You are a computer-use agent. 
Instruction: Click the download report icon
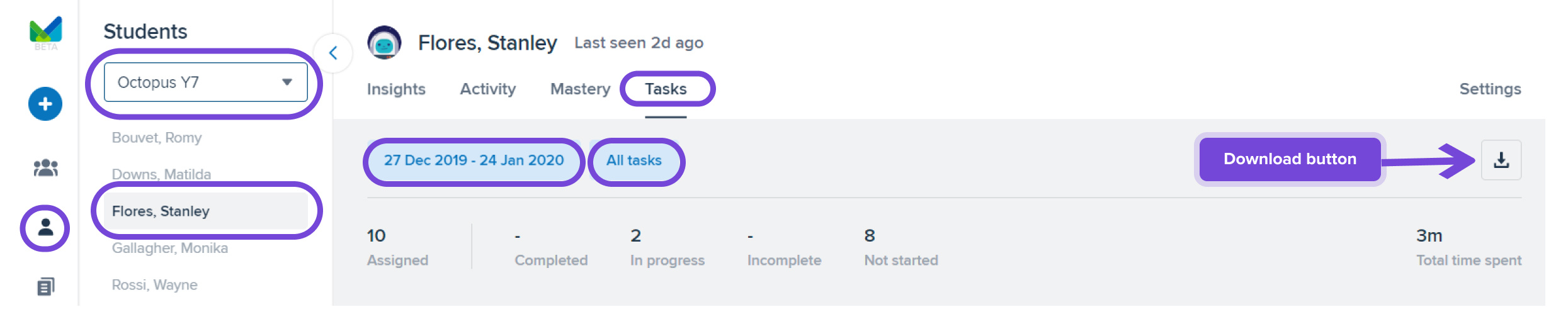click(x=1501, y=160)
